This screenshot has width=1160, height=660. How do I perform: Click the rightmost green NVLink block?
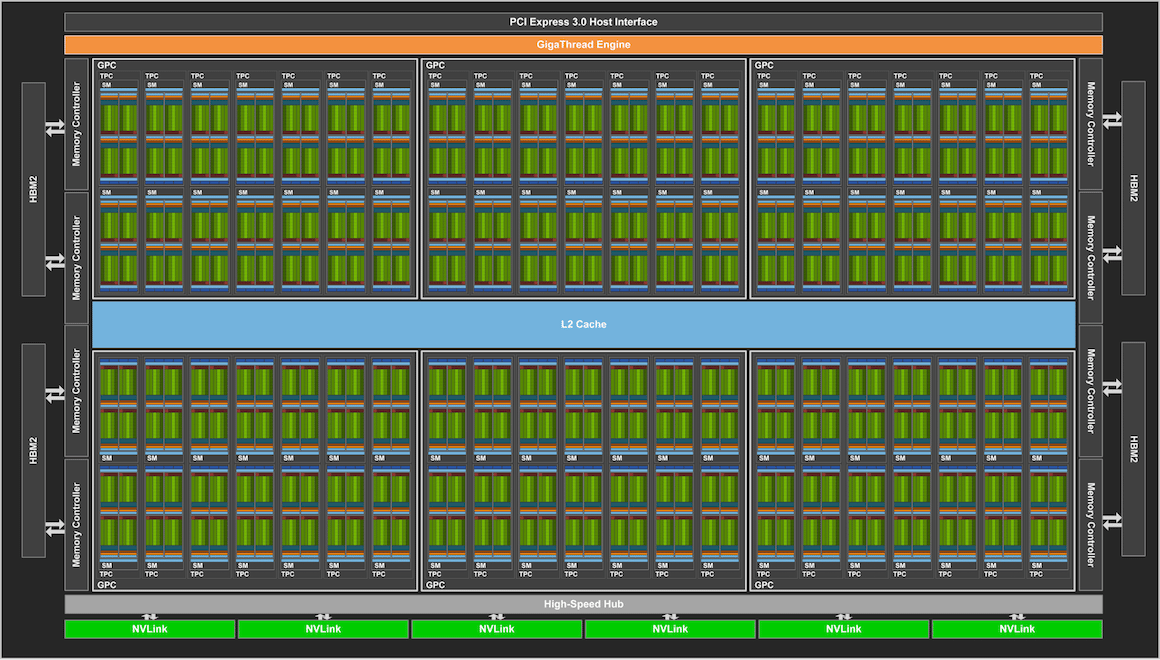click(x=1017, y=629)
